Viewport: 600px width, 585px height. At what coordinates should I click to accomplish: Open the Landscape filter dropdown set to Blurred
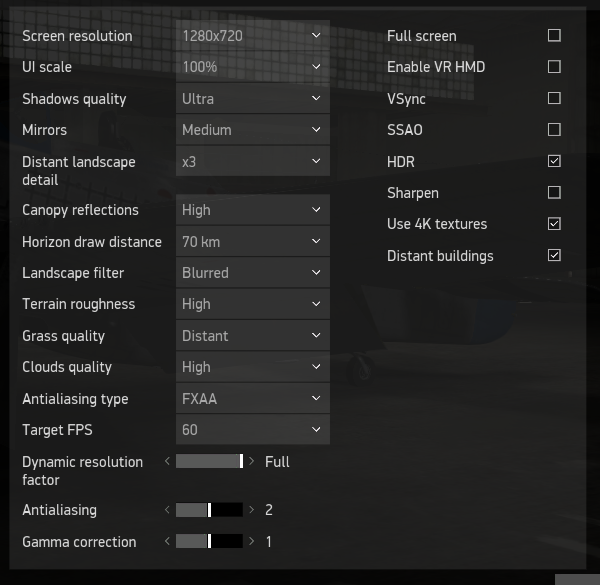pos(253,273)
